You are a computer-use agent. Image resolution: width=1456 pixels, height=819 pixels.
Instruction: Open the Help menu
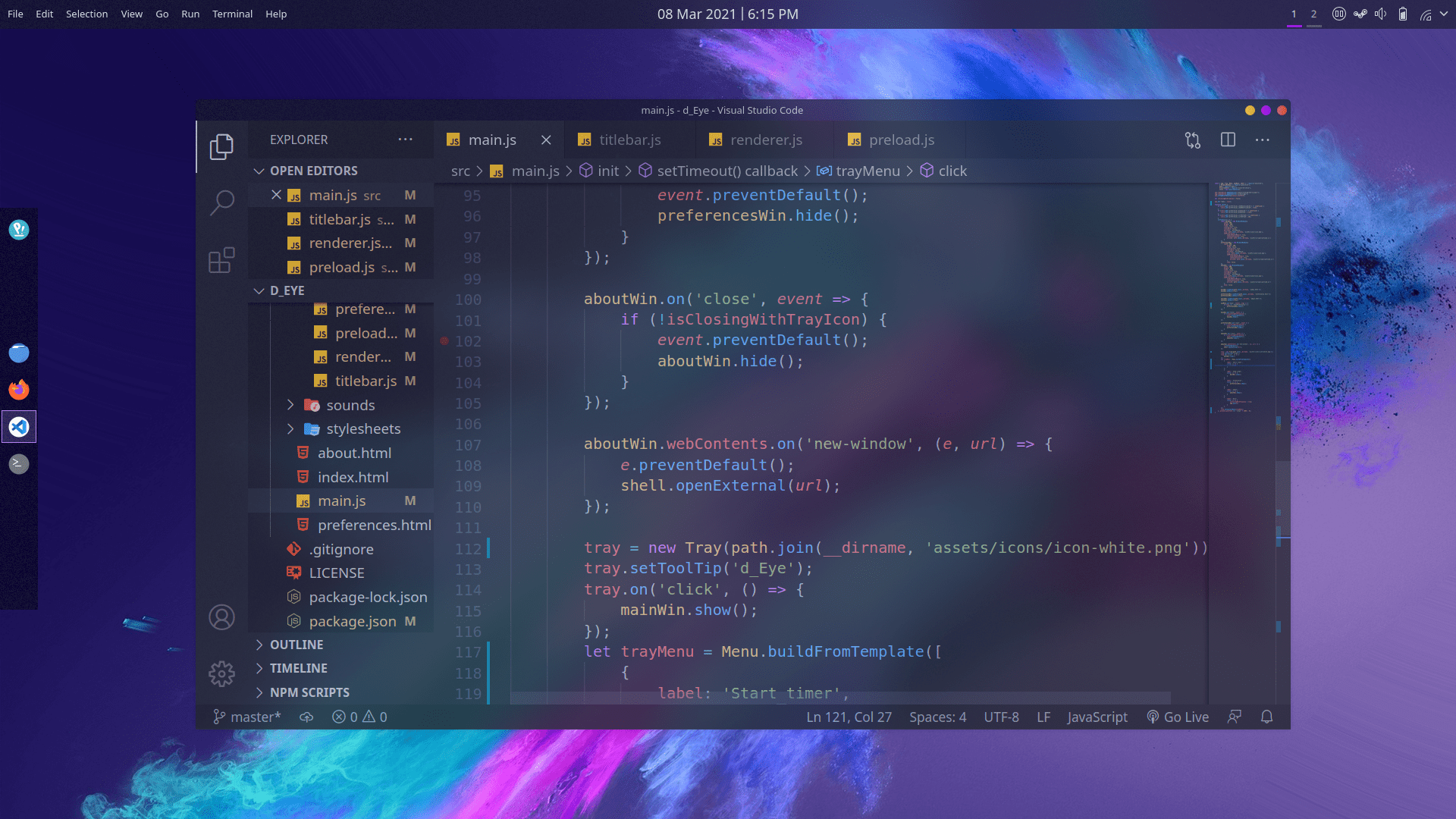click(276, 14)
